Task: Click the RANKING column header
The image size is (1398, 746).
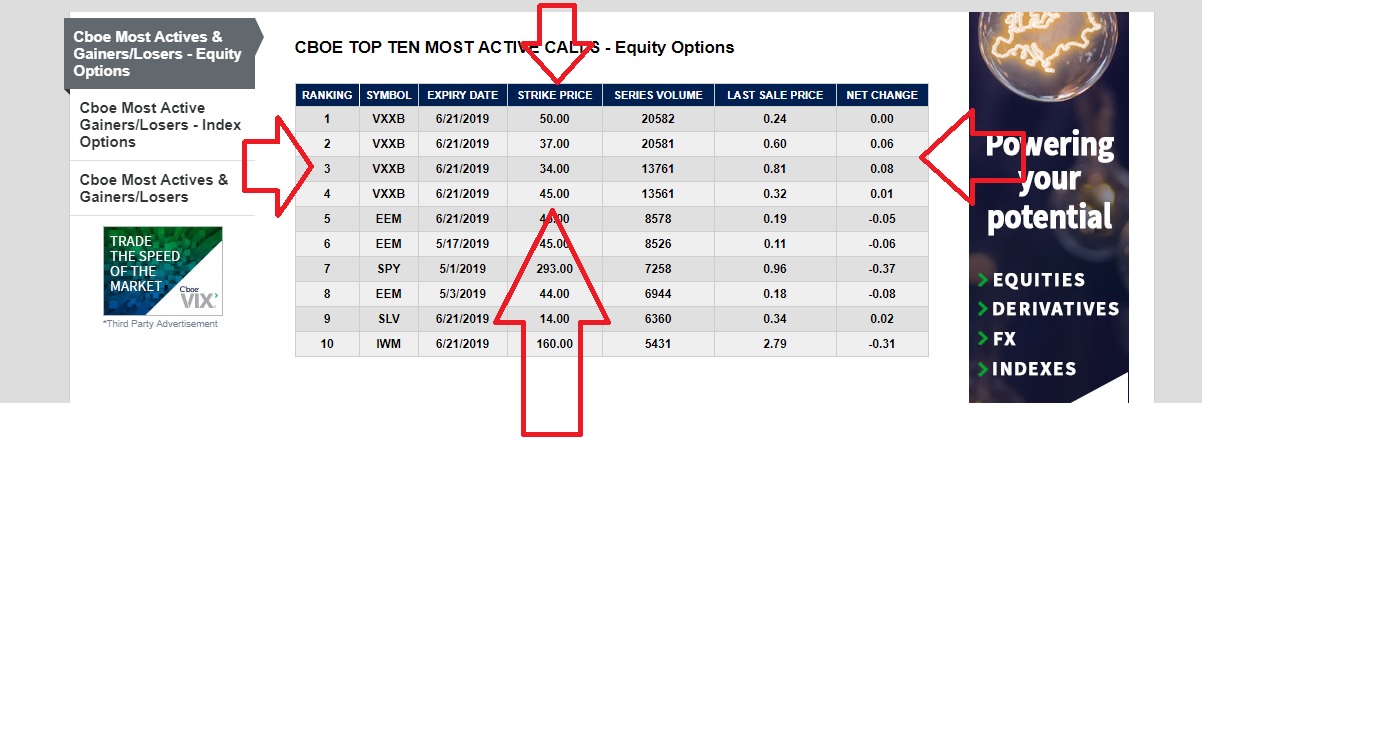Action: point(327,95)
